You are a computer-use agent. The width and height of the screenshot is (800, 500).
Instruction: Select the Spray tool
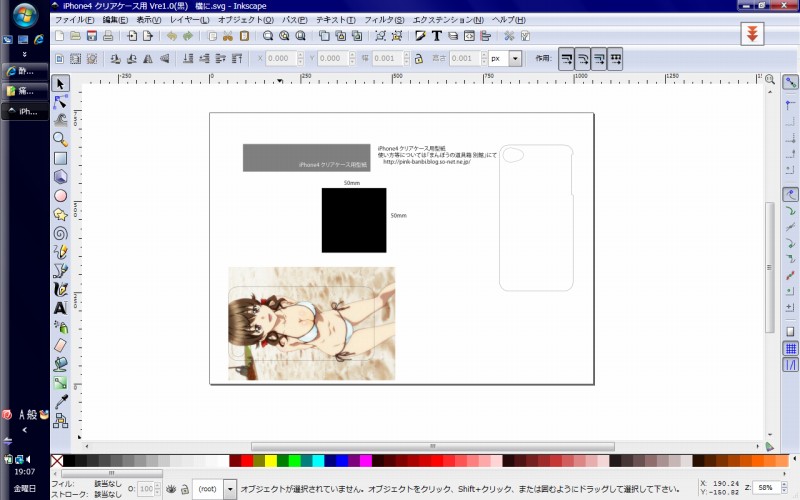pos(60,327)
